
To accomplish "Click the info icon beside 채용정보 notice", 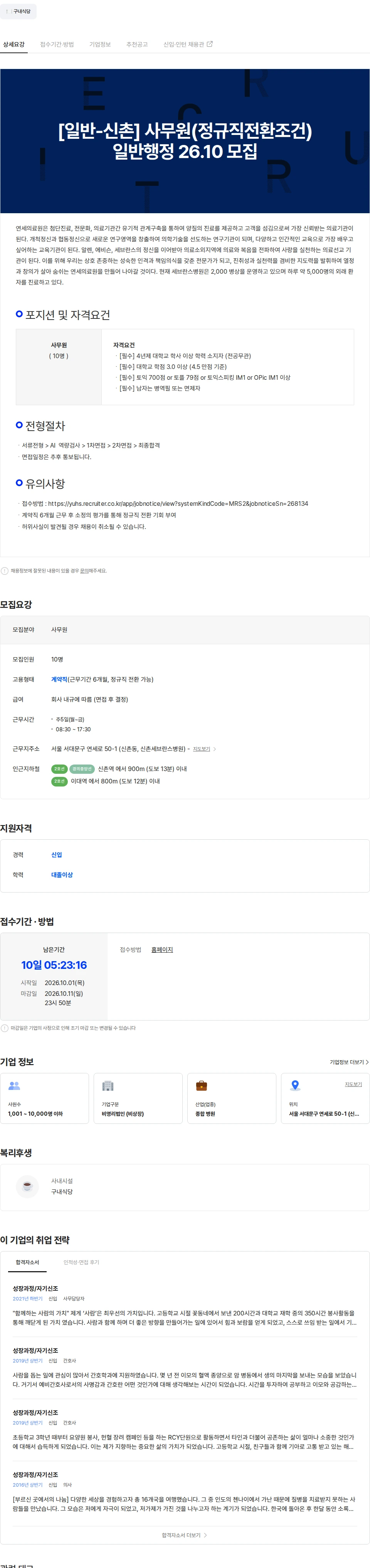I will pyautogui.click(x=5, y=571).
